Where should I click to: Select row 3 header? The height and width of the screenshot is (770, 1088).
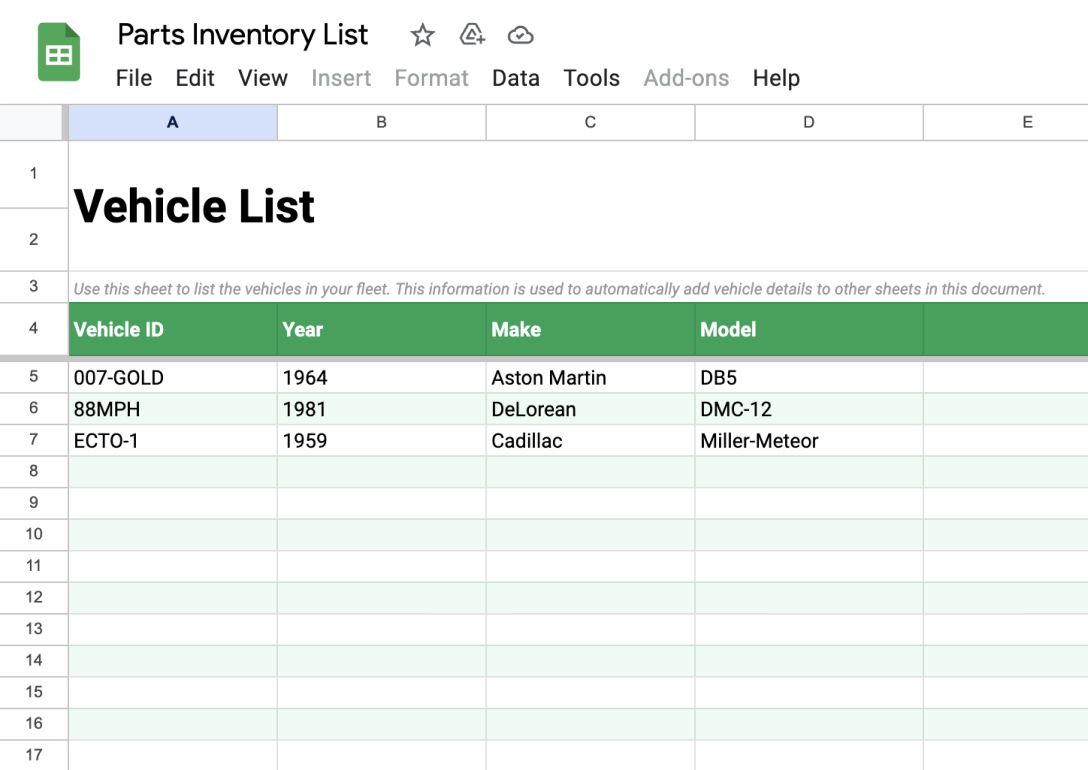coord(33,286)
